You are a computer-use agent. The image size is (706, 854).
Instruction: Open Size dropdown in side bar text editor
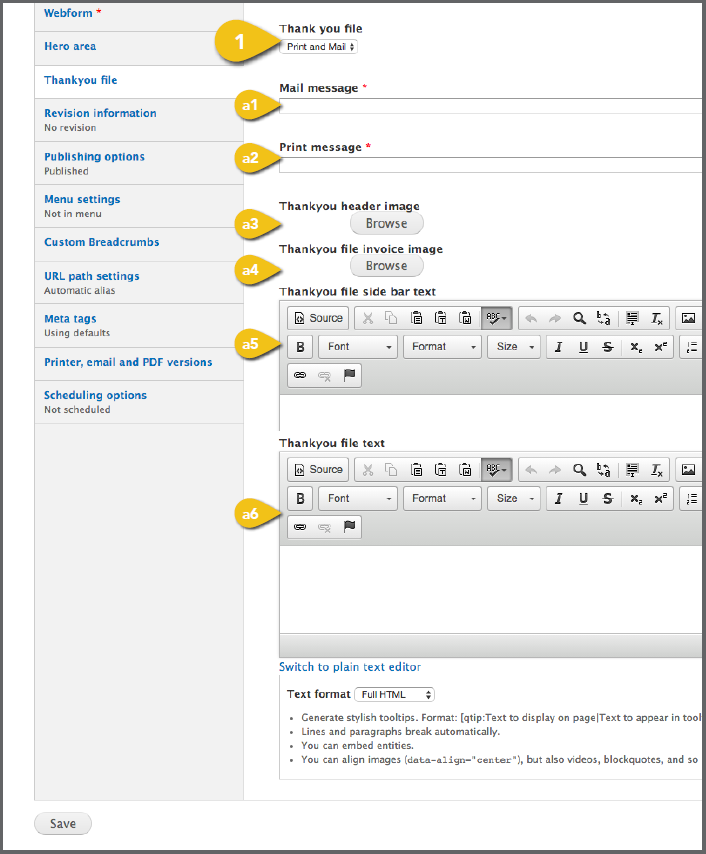[x=514, y=347]
